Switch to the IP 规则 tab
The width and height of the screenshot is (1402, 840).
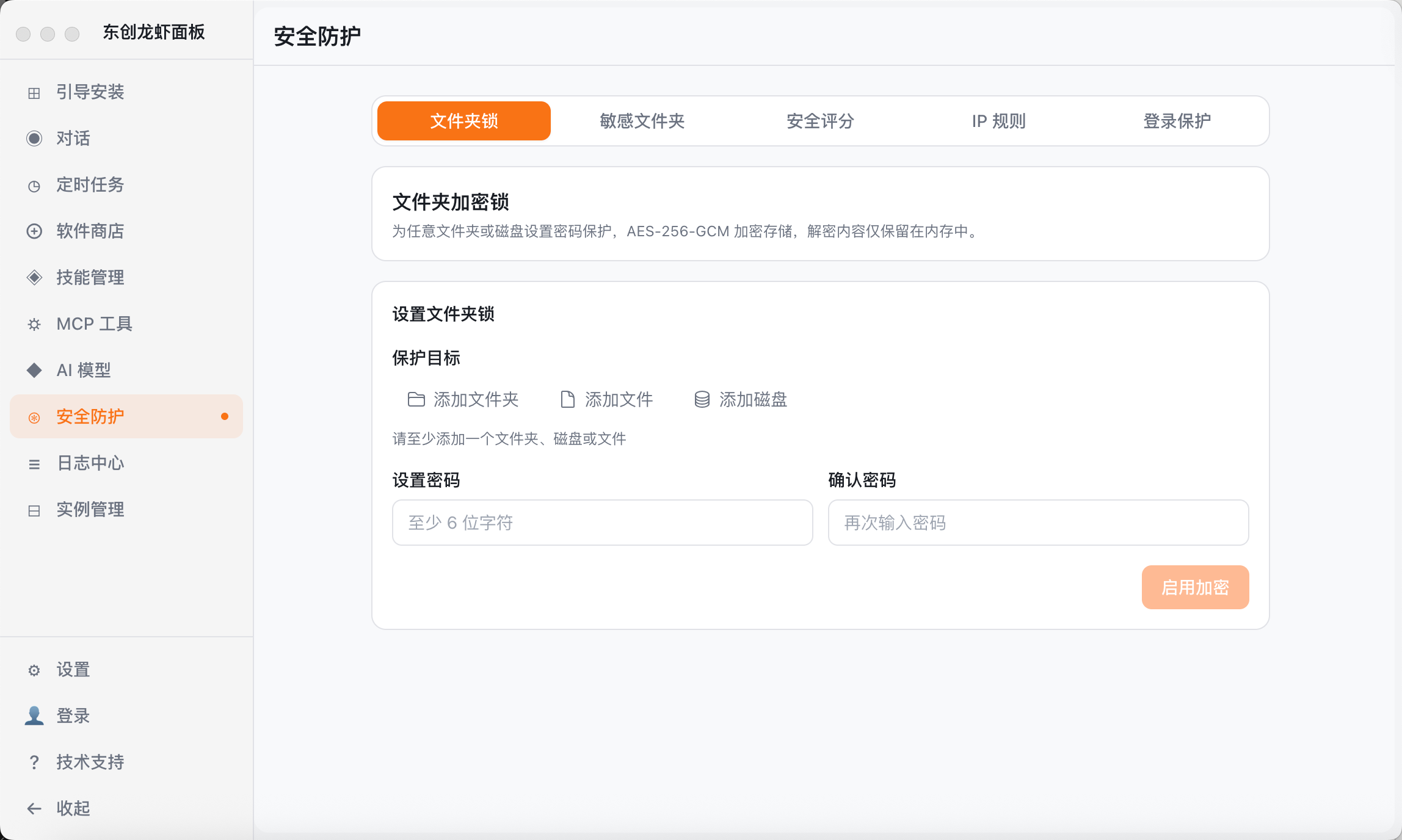tap(999, 121)
